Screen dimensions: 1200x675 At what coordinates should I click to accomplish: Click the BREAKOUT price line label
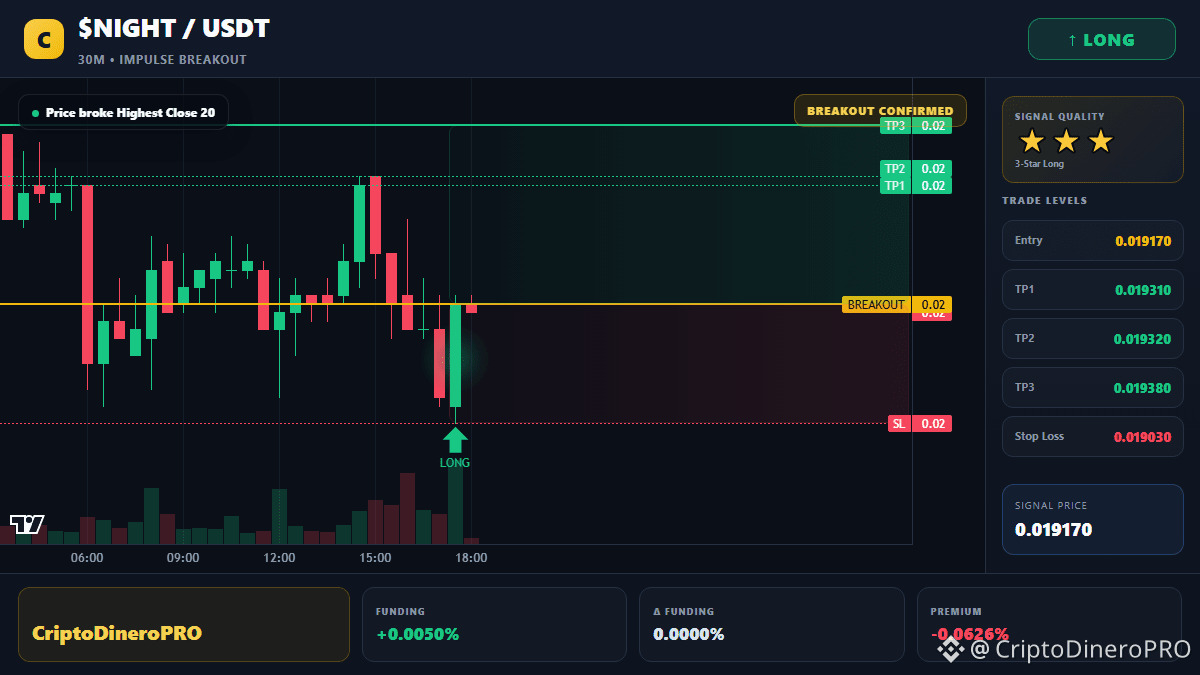coord(897,304)
